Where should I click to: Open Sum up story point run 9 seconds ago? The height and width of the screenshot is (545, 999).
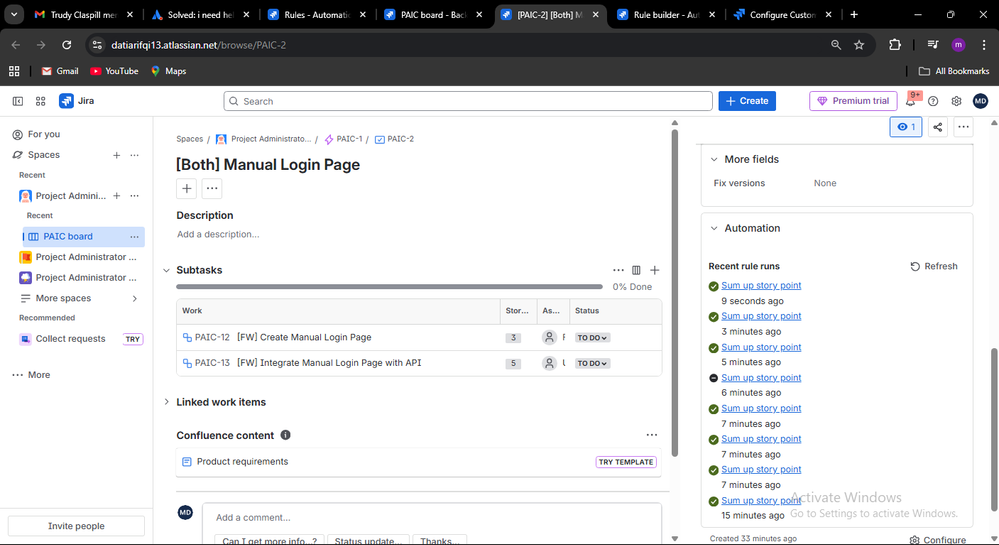tap(761, 286)
